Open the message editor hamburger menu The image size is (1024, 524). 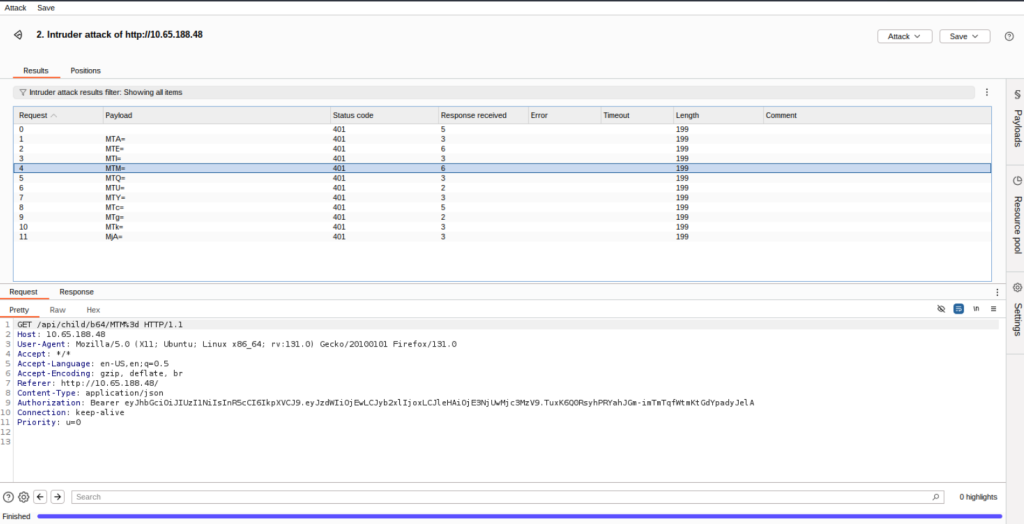(x=993, y=310)
